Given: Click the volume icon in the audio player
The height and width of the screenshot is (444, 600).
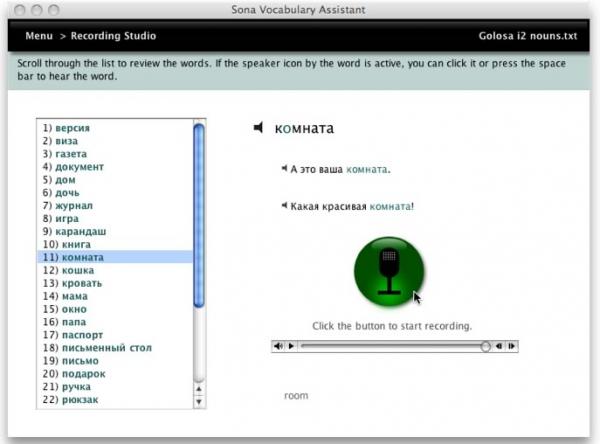Looking at the screenshot, I should (278, 346).
